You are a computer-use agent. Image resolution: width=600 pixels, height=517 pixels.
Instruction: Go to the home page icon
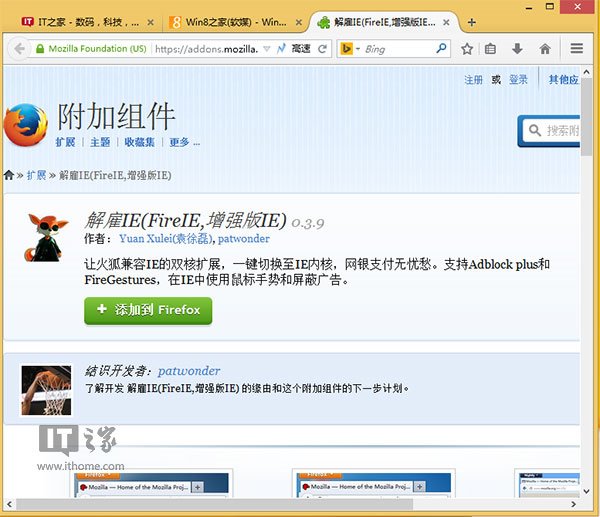pos(545,49)
